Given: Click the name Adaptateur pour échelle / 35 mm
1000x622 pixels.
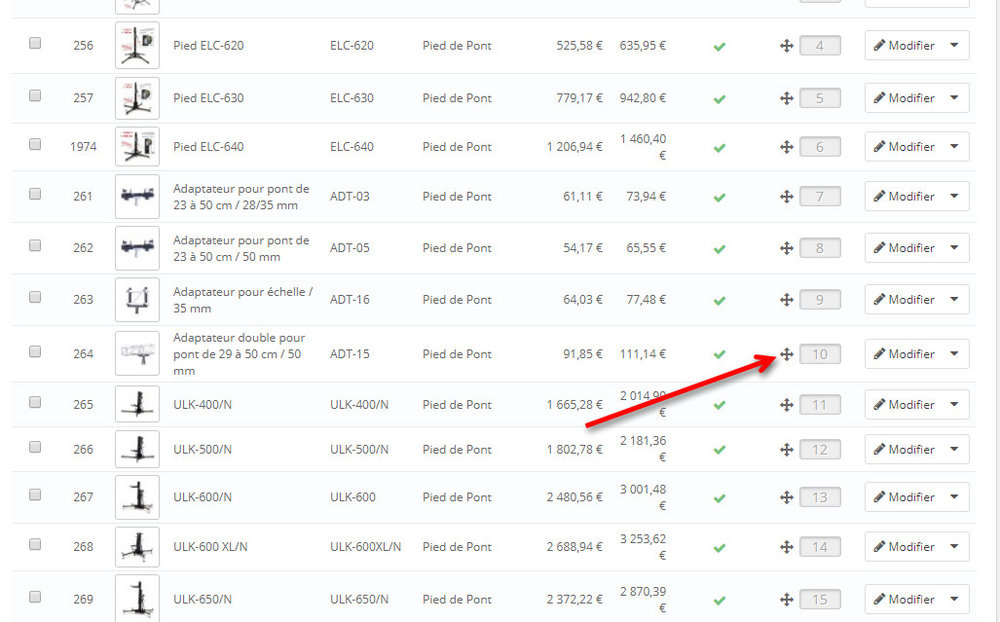Looking at the screenshot, I should pyautogui.click(x=243, y=300).
